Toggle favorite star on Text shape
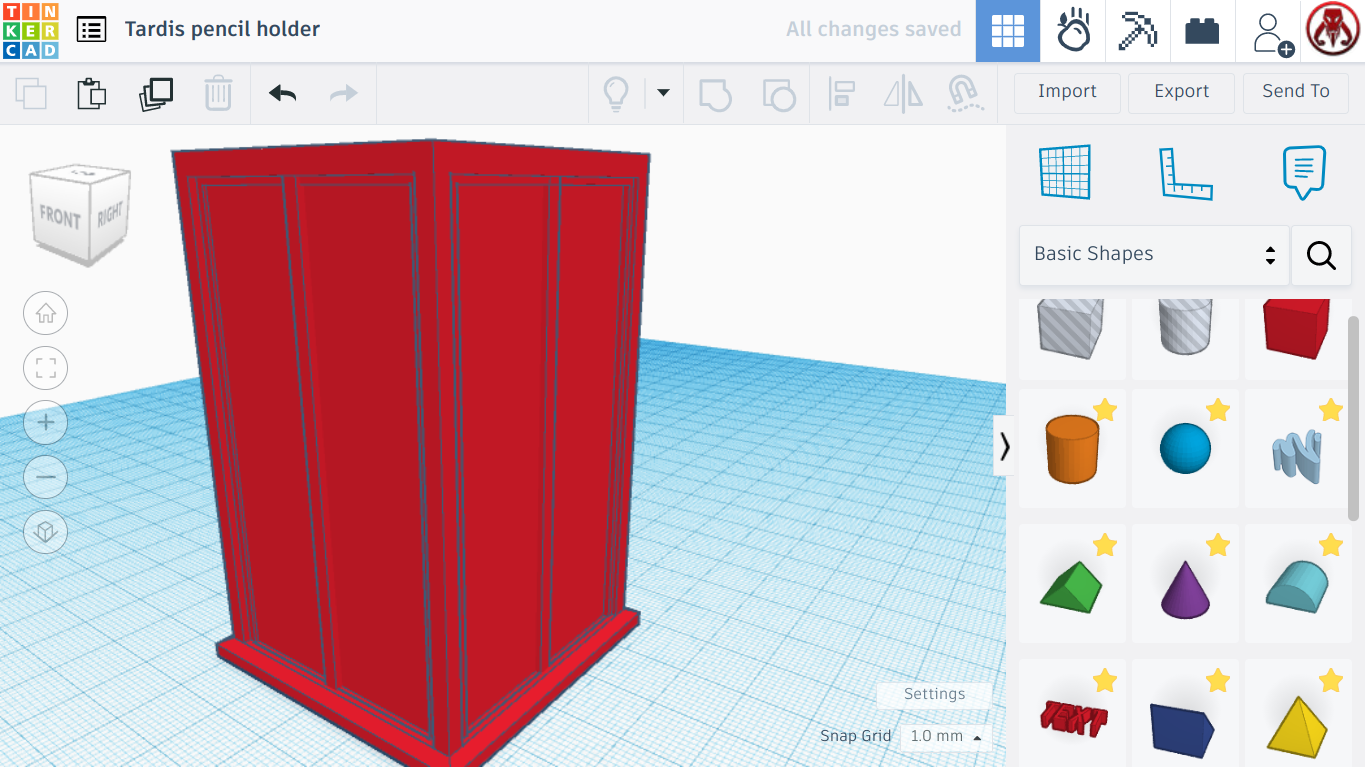The image size is (1365, 767). tap(1105, 681)
